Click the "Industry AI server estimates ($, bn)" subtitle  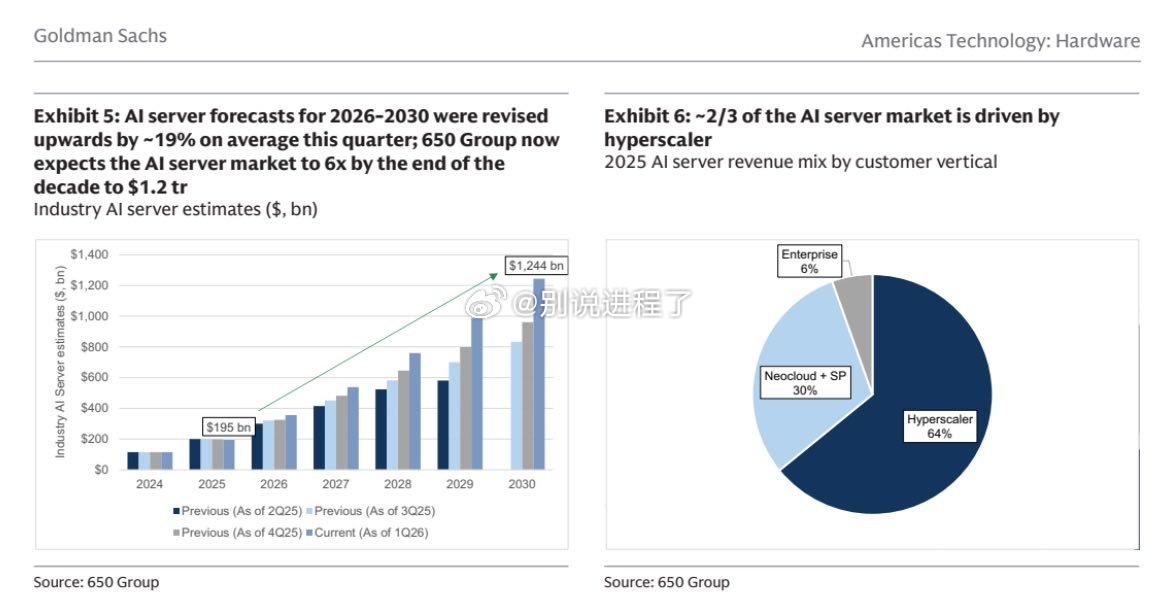[176, 210]
